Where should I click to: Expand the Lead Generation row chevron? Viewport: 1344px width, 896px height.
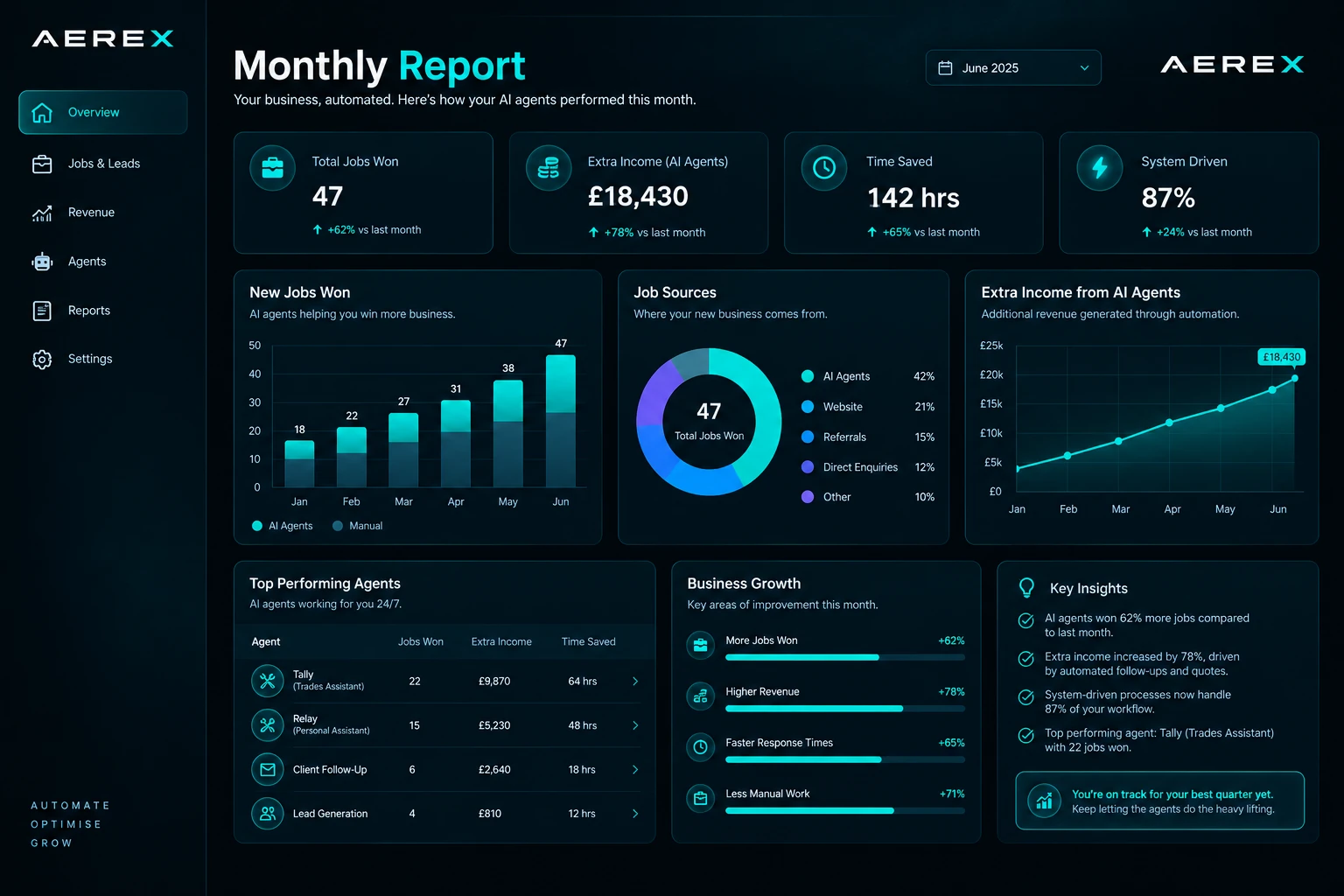coord(635,814)
